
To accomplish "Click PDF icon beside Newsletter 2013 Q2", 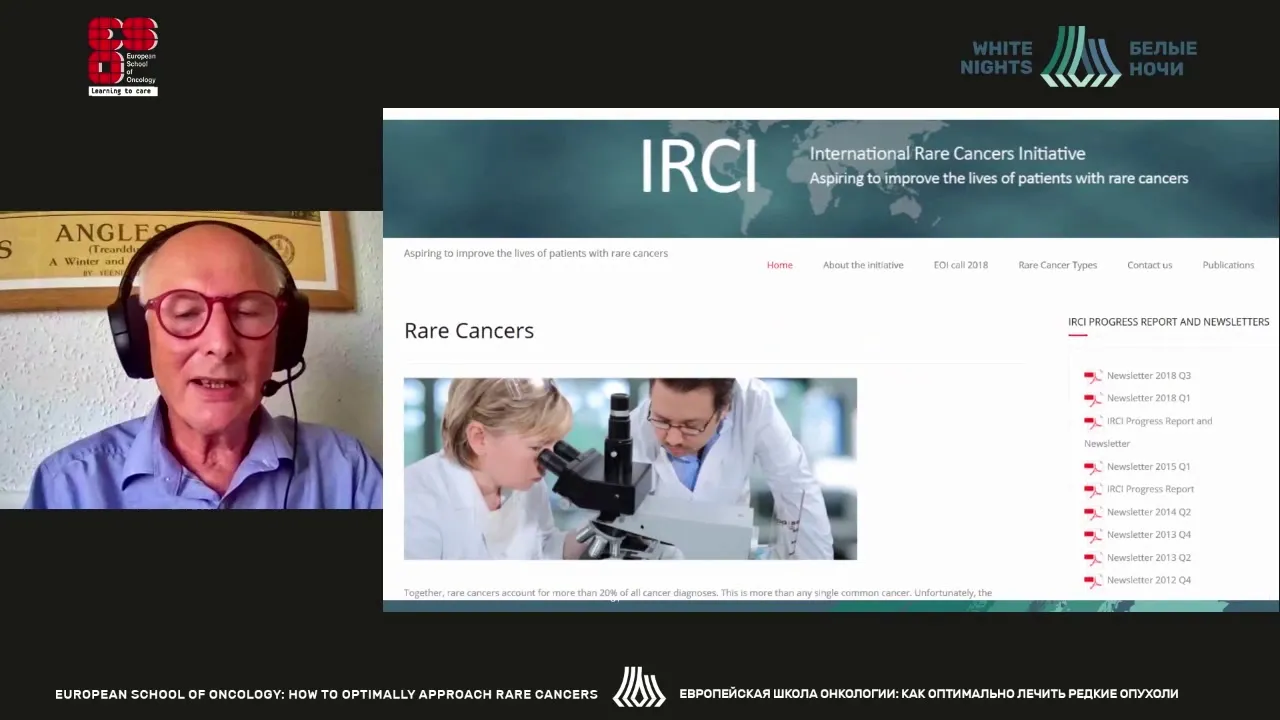I will 1093,559.
